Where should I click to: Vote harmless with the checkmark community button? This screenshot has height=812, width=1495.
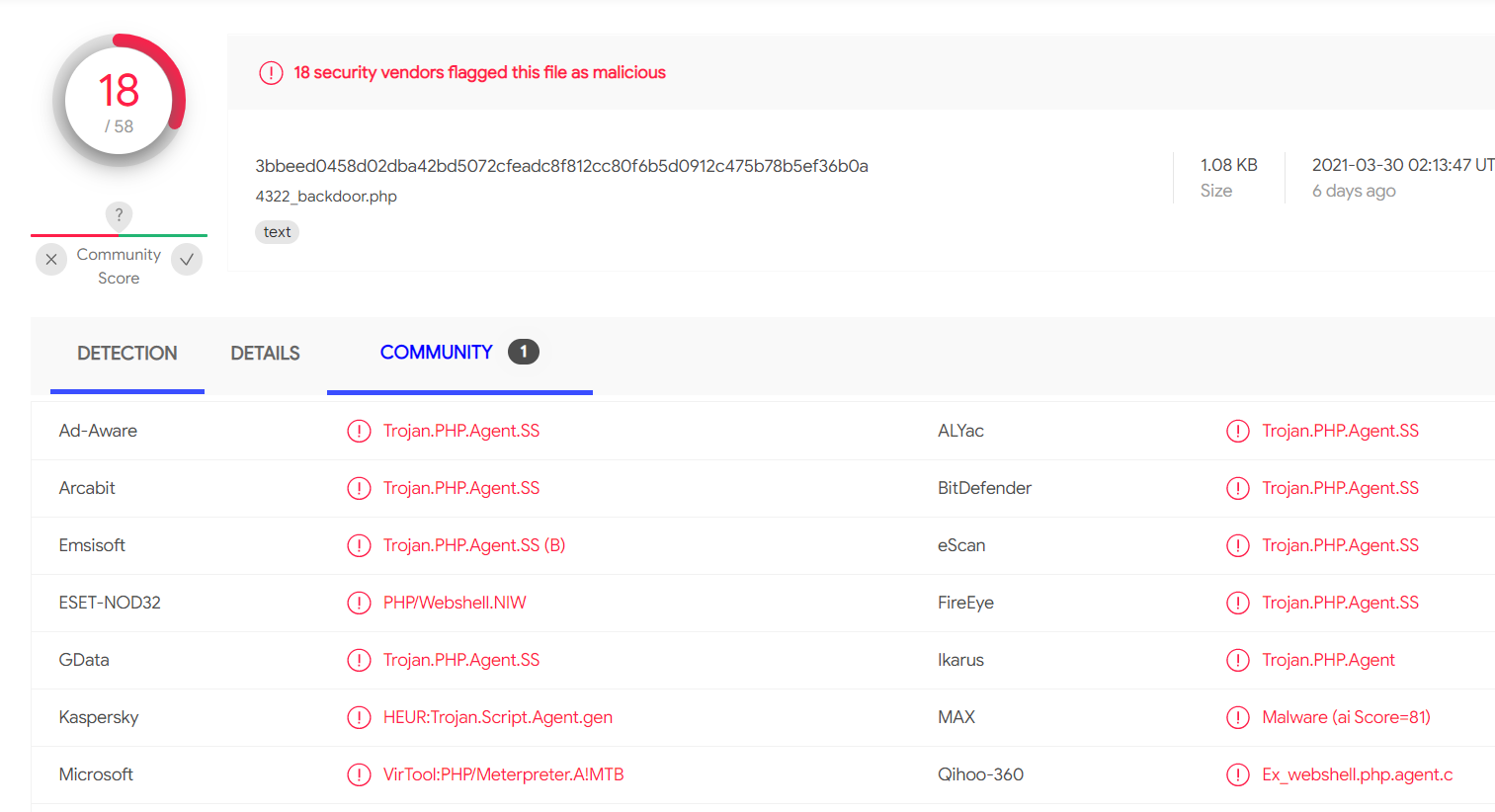(x=187, y=260)
